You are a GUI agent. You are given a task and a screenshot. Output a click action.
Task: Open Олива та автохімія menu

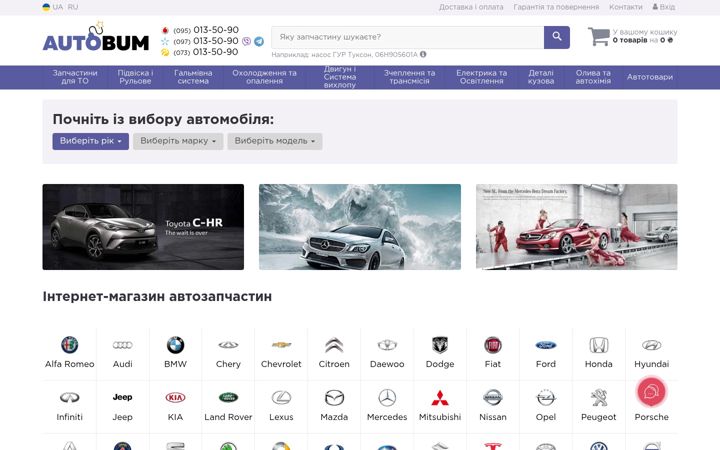[593, 77]
